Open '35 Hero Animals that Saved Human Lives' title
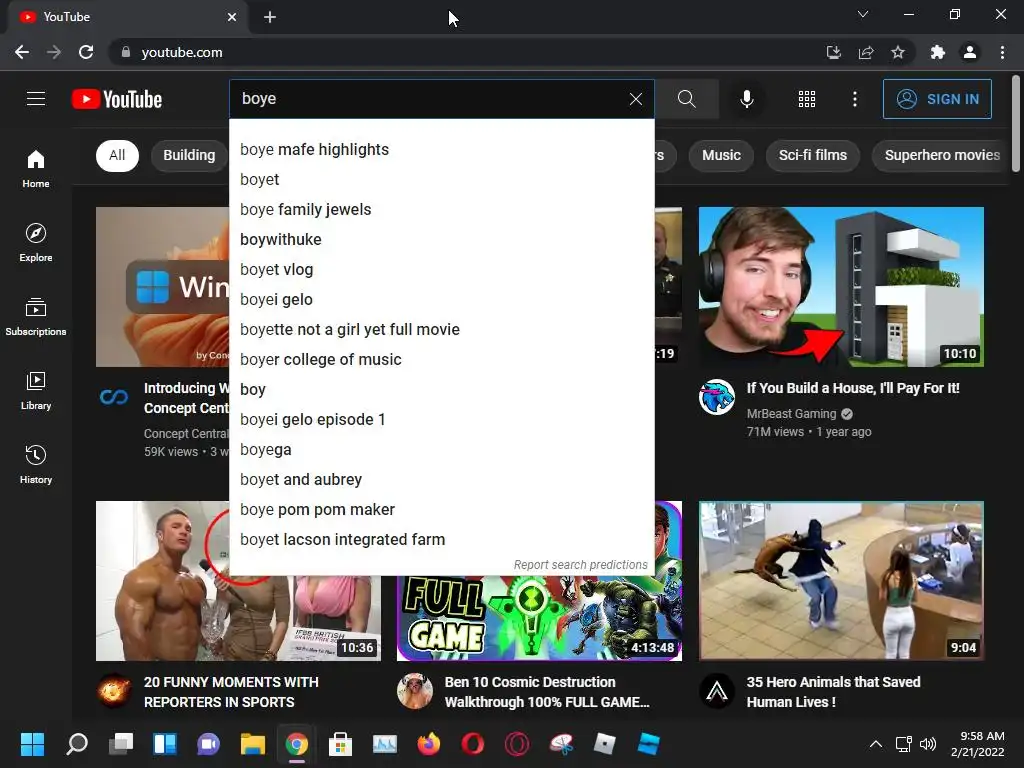This screenshot has height=768, width=1024. coord(833,692)
